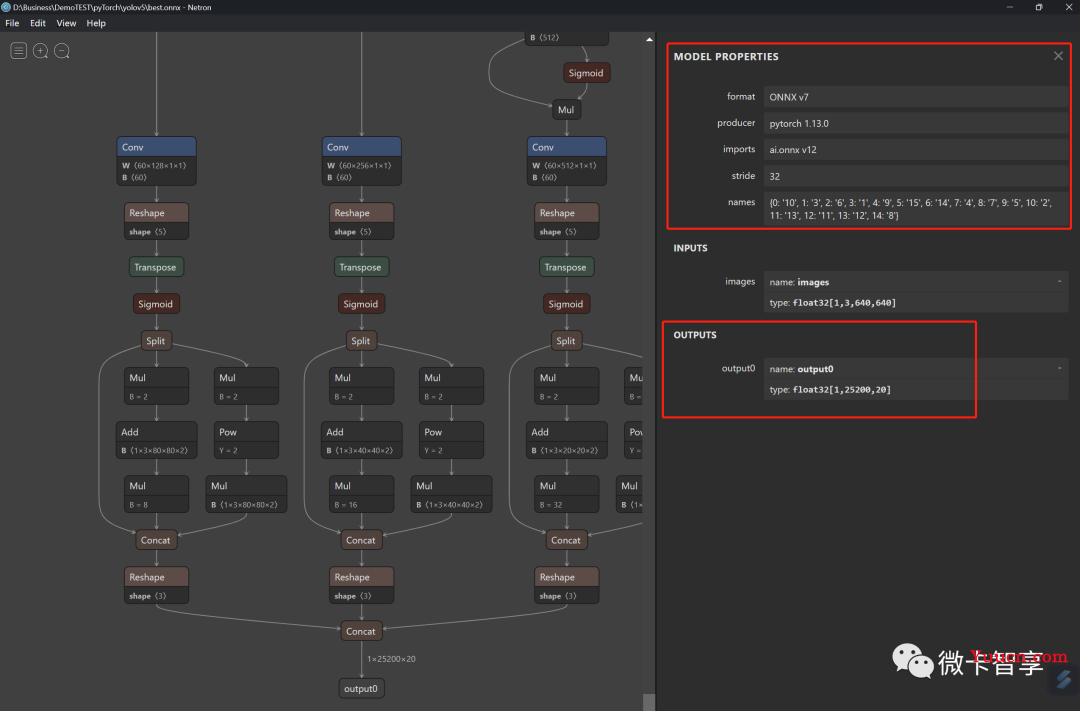Click the producer field showing pytorch 1.13.0
The width and height of the screenshot is (1080, 711).
(916, 123)
